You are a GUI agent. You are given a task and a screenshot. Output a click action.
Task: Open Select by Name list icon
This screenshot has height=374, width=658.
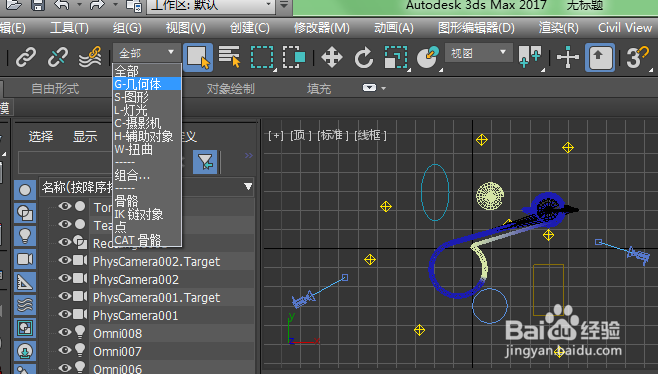click(230, 57)
